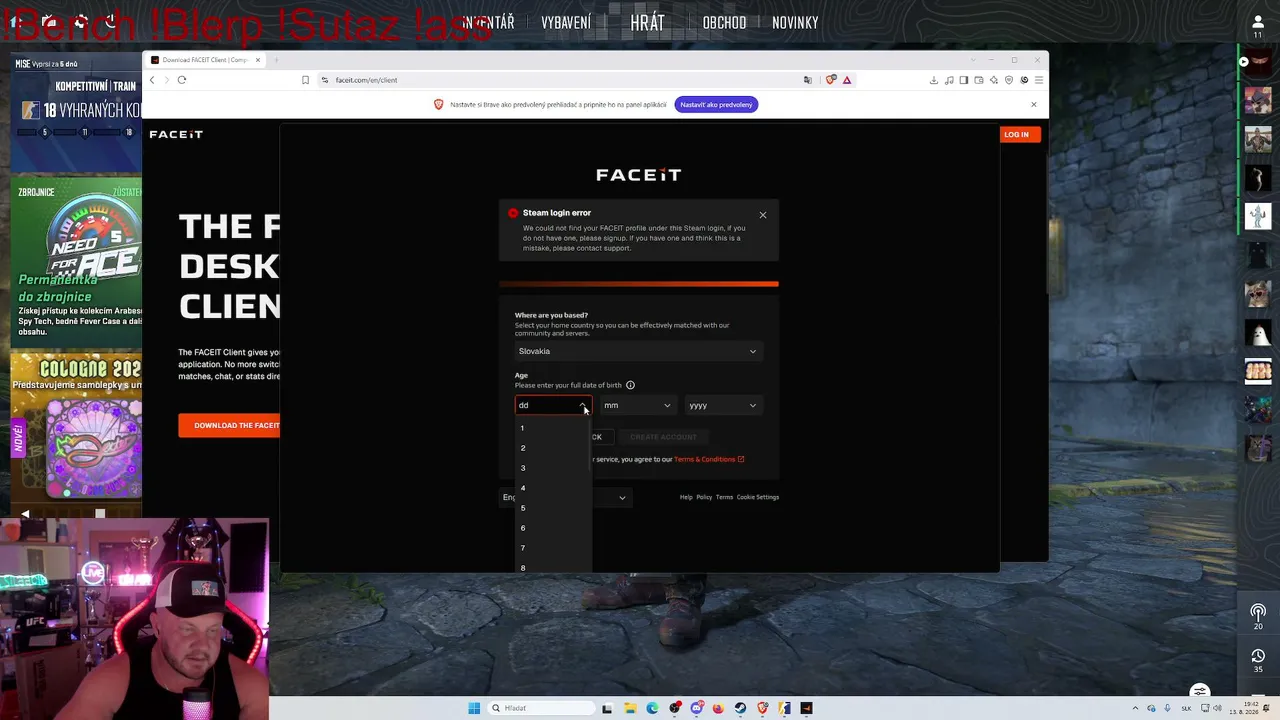Open the Brave Wallet icon
The width and height of the screenshot is (1280, 720).
pos(979,80)
